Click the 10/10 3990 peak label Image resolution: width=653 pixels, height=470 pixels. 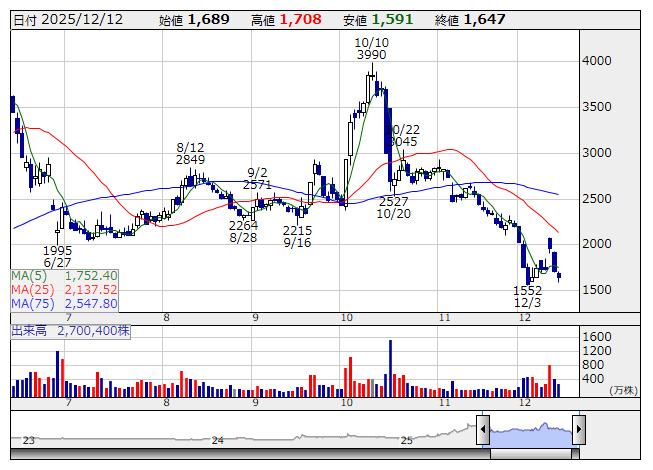pyautogui.click(x=371, y=48)
